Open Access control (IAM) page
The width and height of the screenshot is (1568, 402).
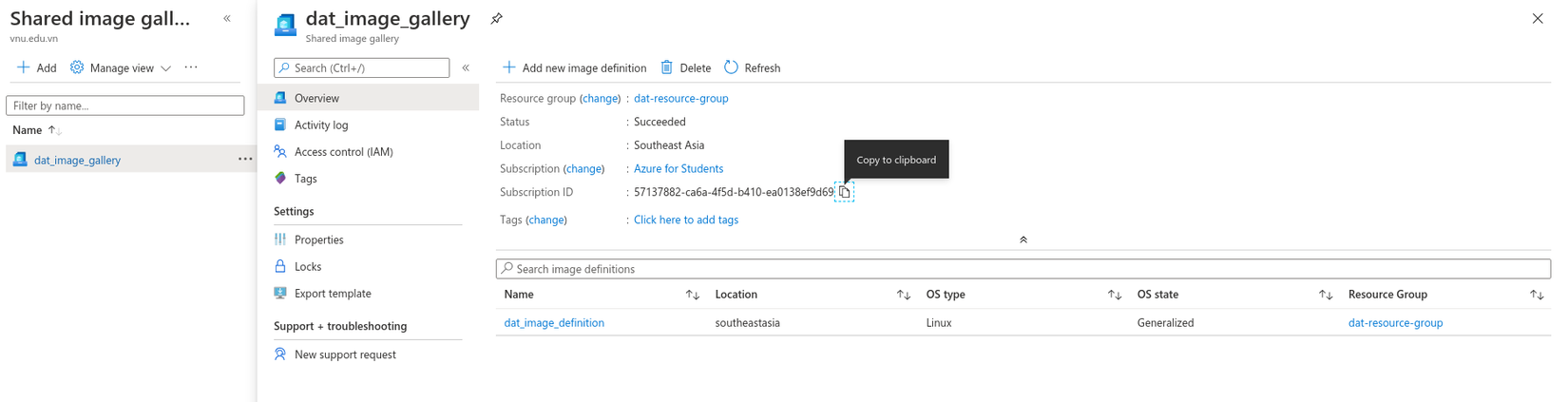point(343,151)
